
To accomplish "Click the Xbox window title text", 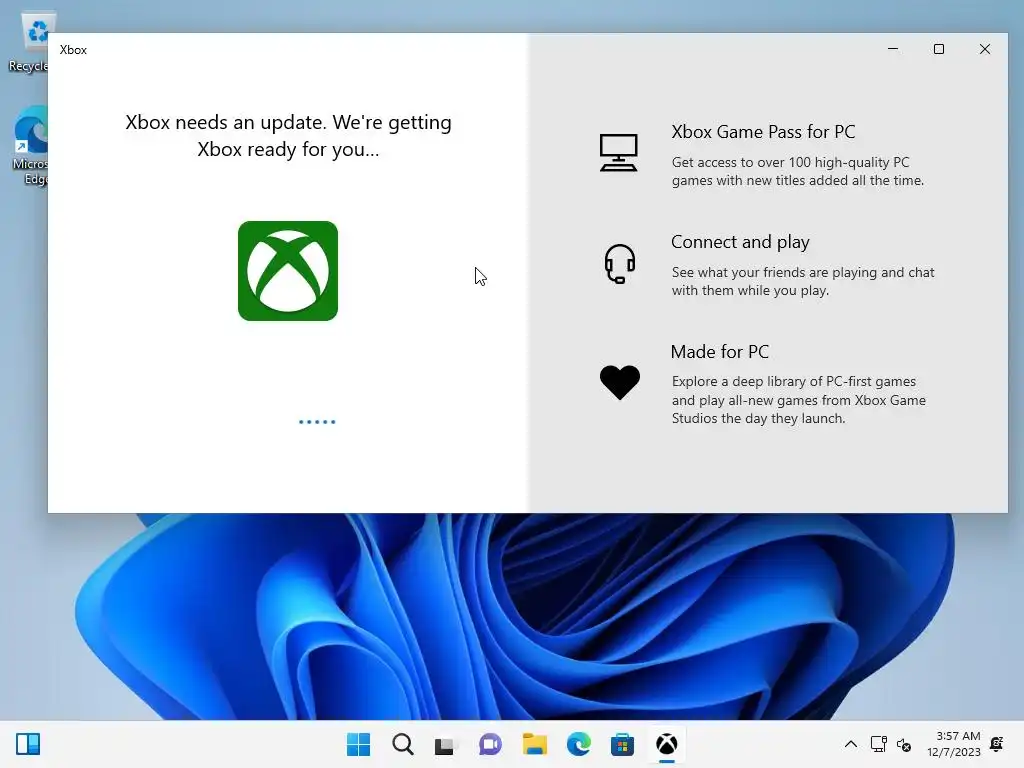I will [73, 50].
